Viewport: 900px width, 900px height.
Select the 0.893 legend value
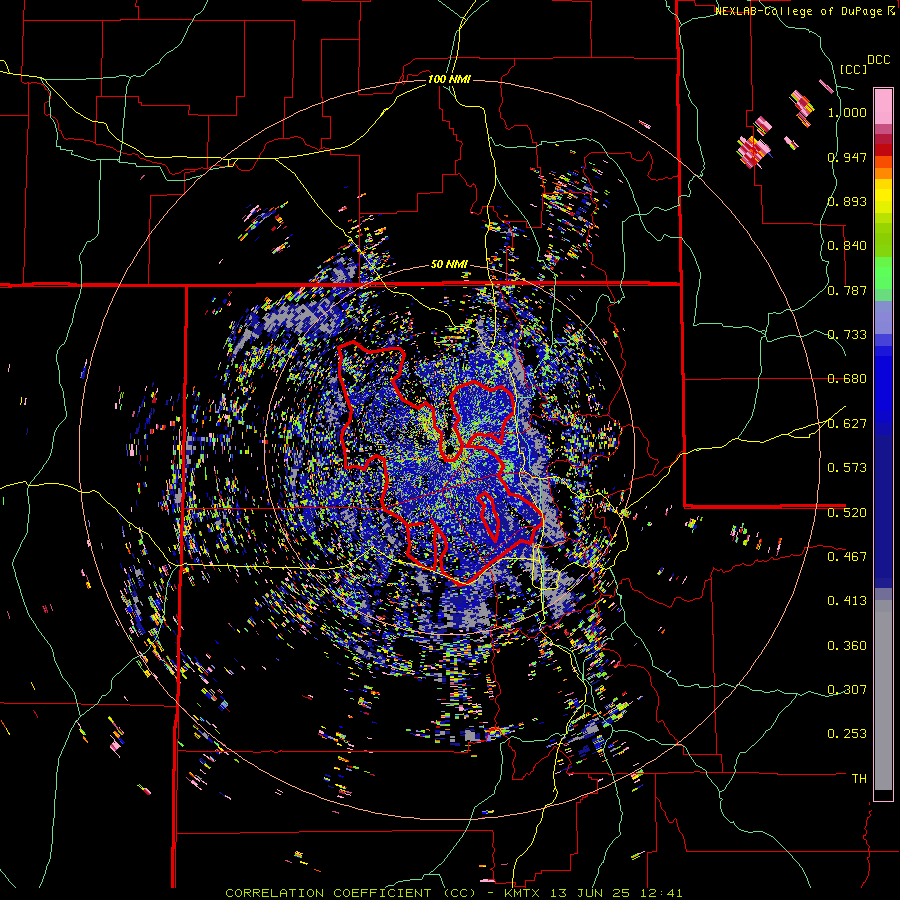(x=847, y=201)
